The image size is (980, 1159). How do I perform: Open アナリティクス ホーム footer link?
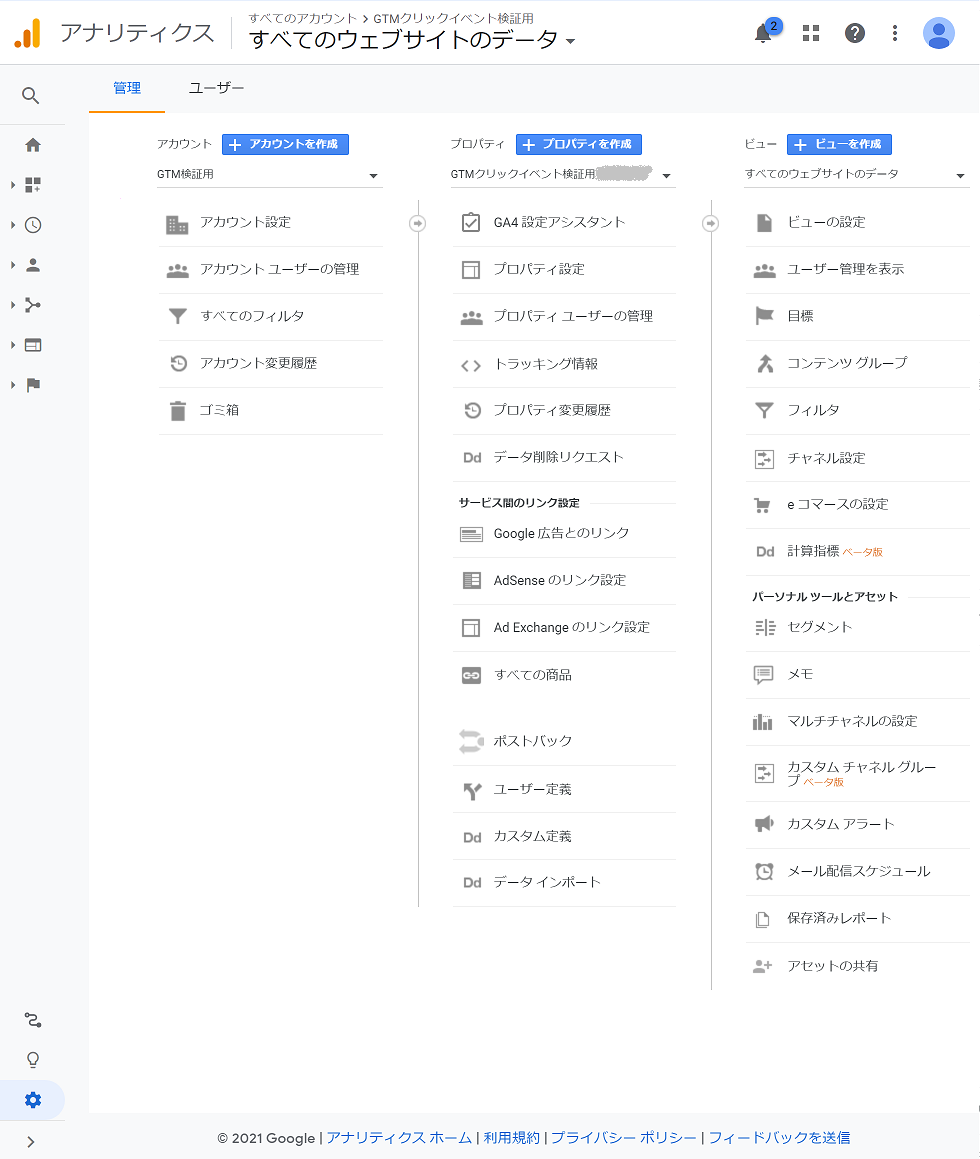(399, 1138)
